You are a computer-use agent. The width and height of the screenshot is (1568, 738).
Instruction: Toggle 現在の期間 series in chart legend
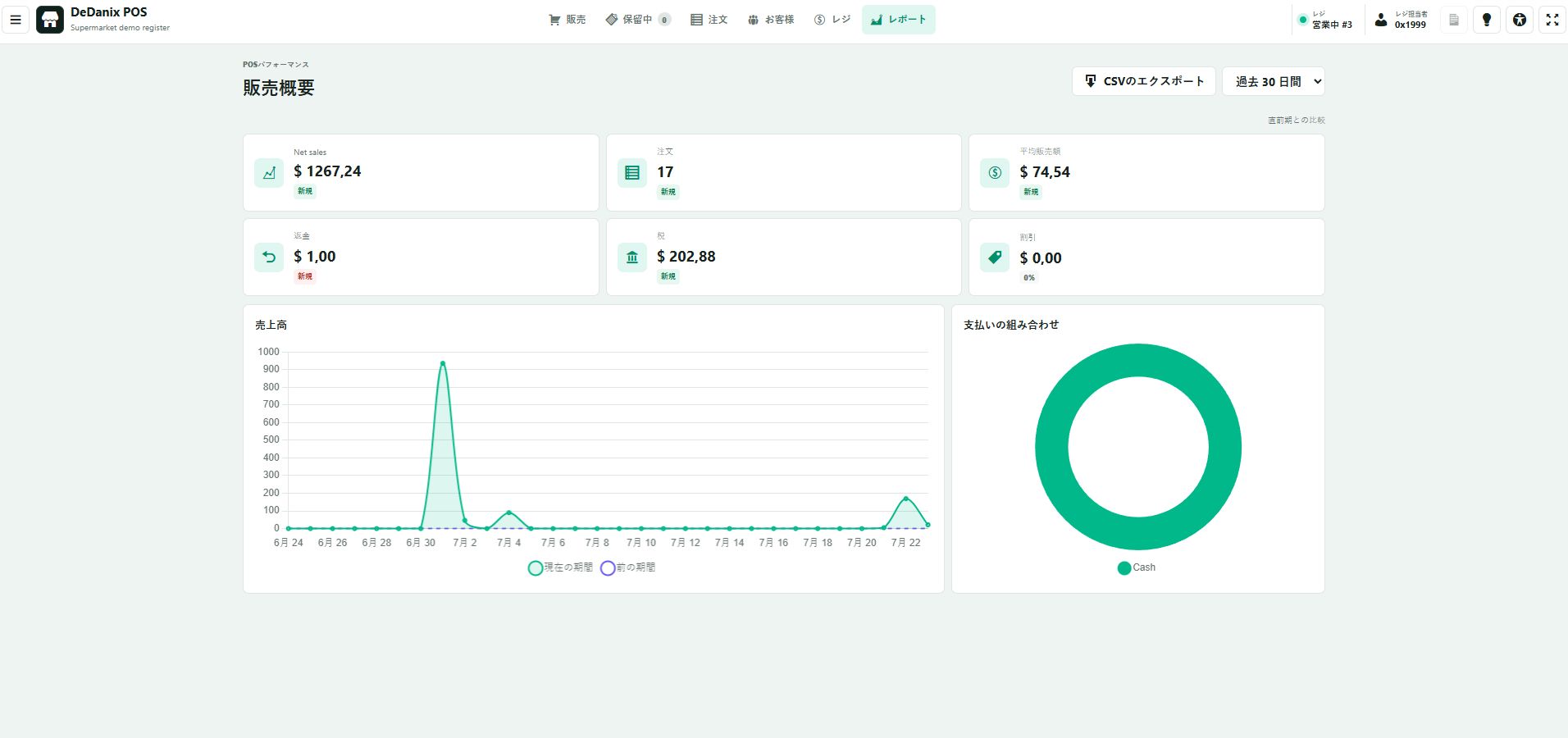click(x=560, y=567)
